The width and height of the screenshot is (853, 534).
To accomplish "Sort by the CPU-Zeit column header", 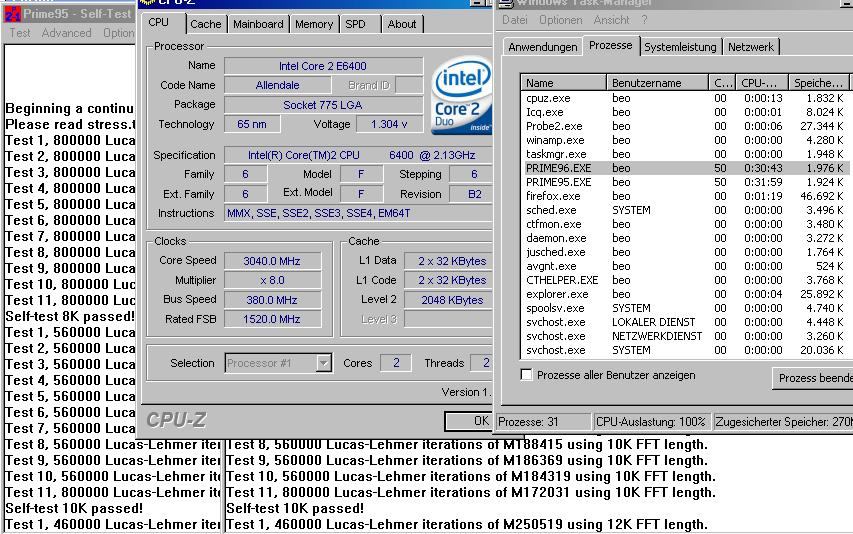I will coord(762,83).
